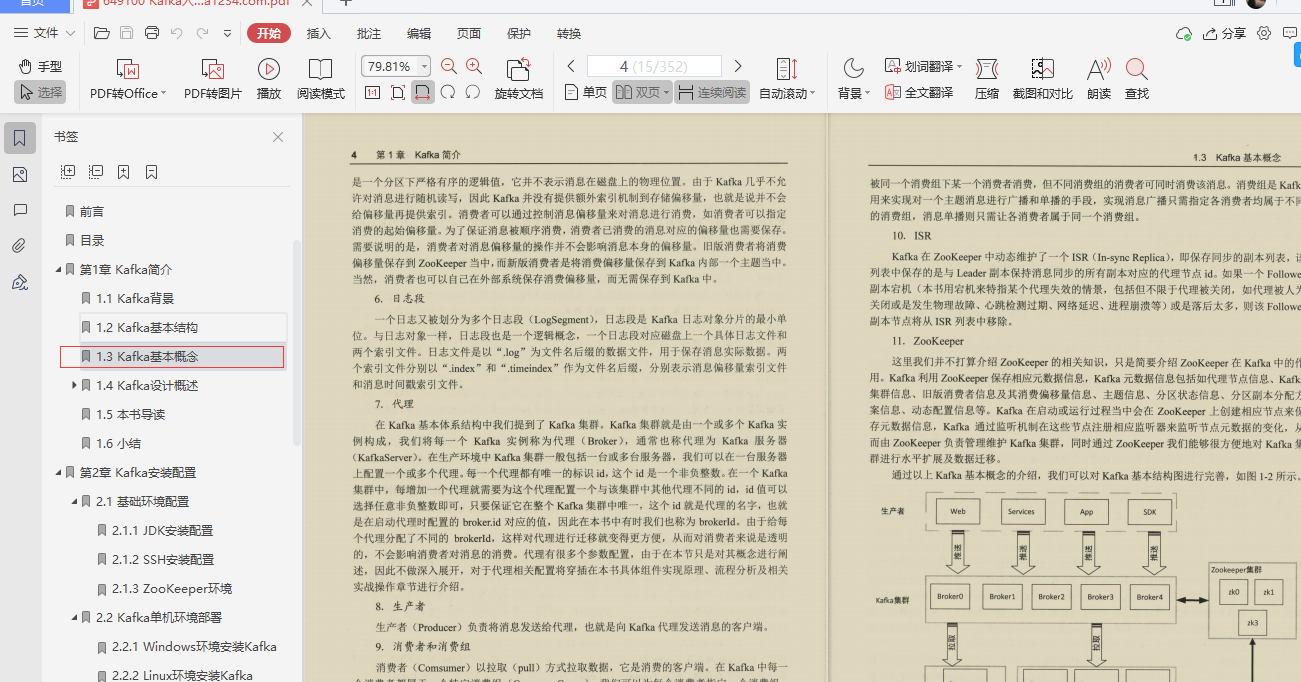Start slideshow with 播放 button
This screenshot has height=682, width=1301.
click(269, 79)
